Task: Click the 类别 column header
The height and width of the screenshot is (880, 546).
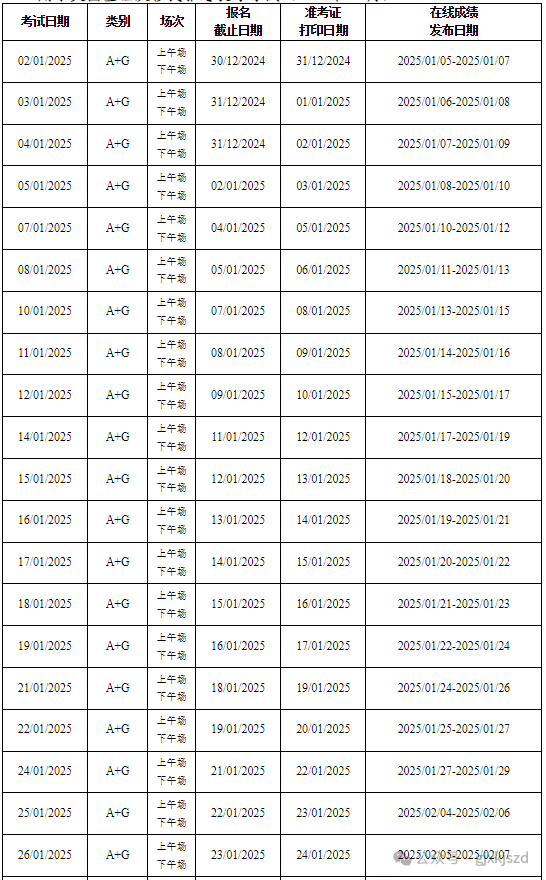Action: [x=118, y=21]
